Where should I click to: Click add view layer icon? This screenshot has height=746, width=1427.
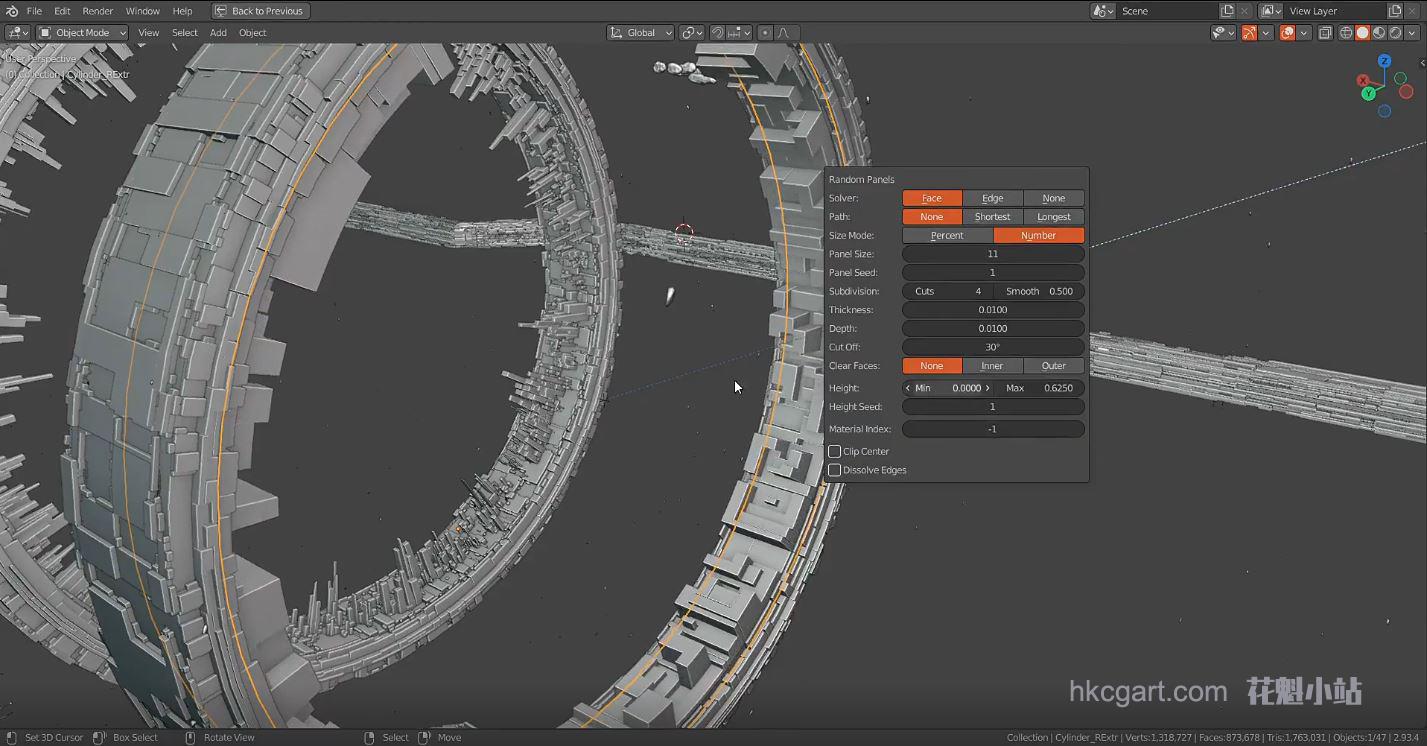tap(1395, 11)
